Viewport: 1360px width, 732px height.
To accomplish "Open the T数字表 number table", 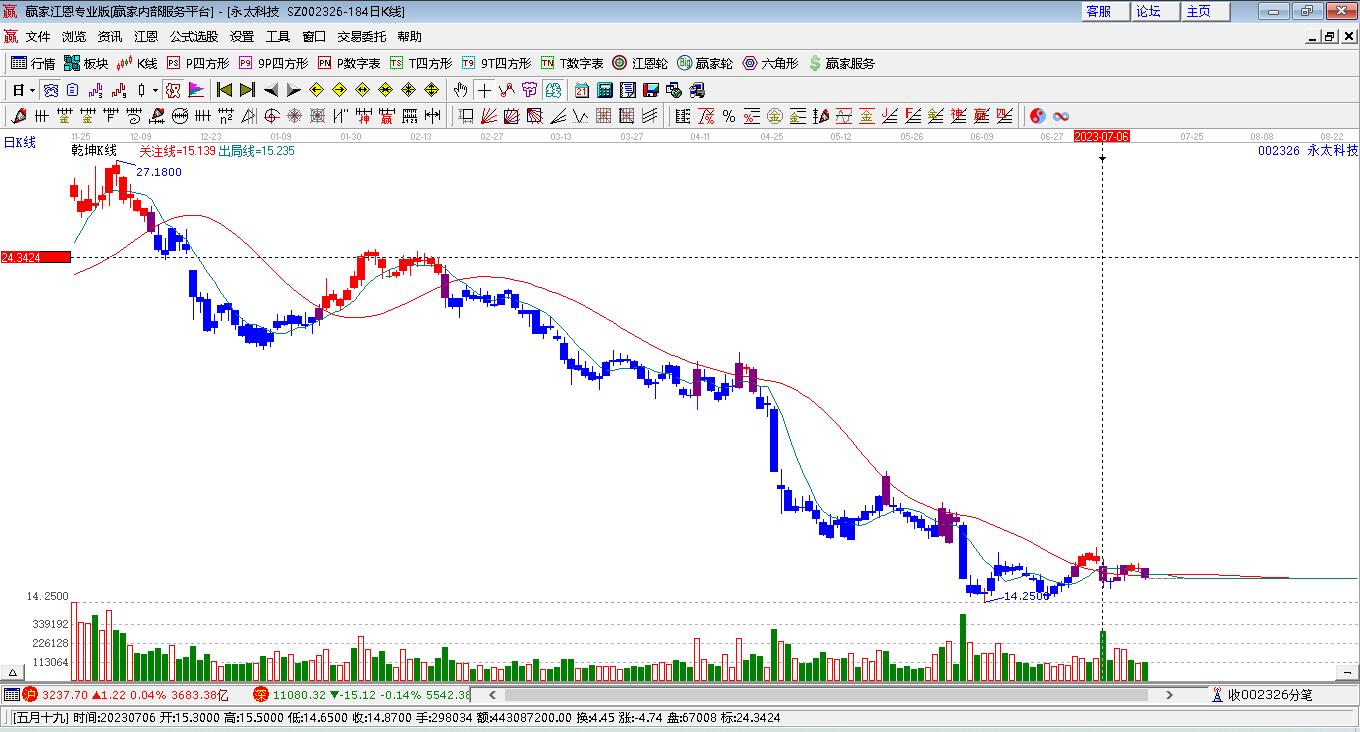I will (x=572, y=63).
